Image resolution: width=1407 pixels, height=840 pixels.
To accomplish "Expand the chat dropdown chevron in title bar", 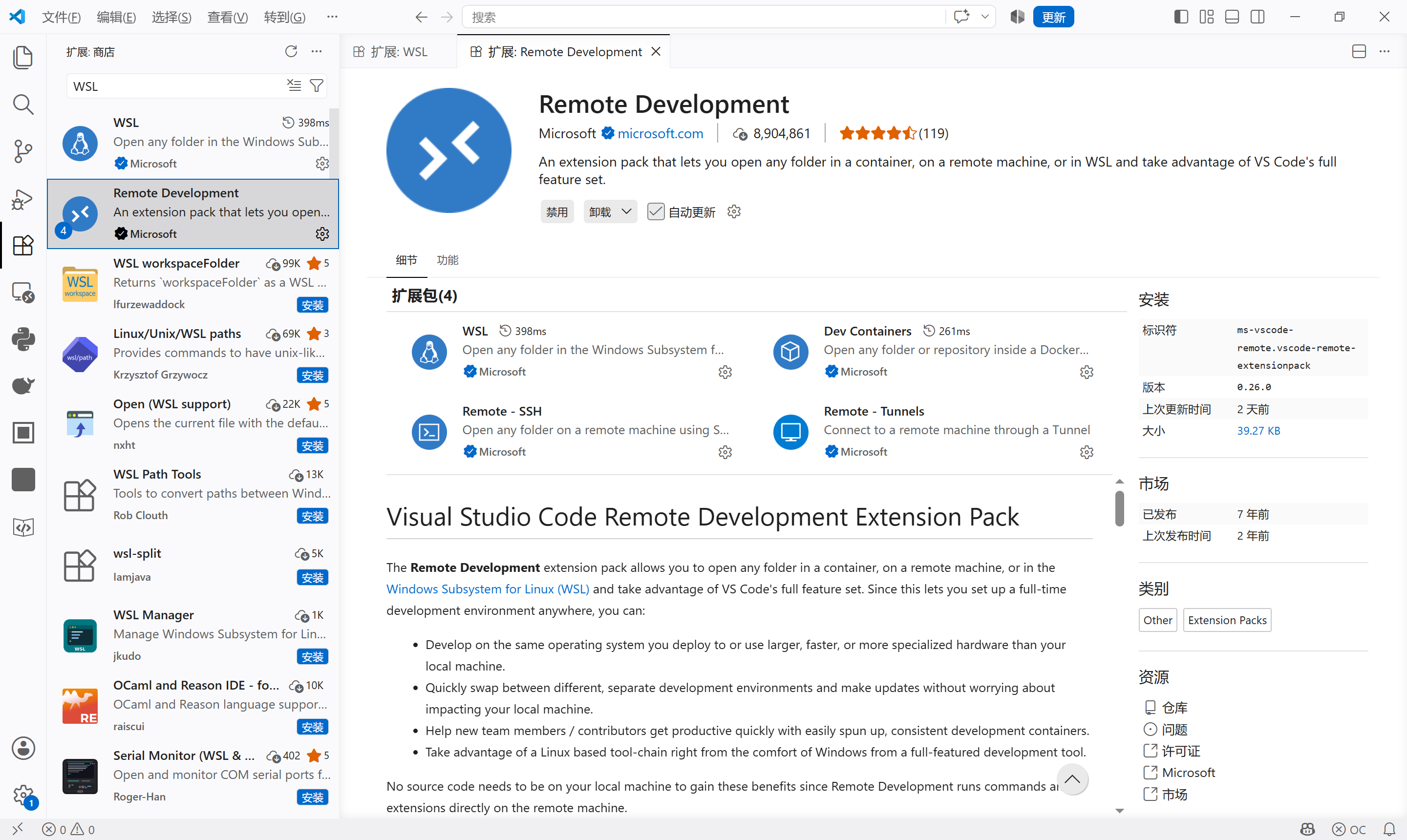I will point(984,17).
